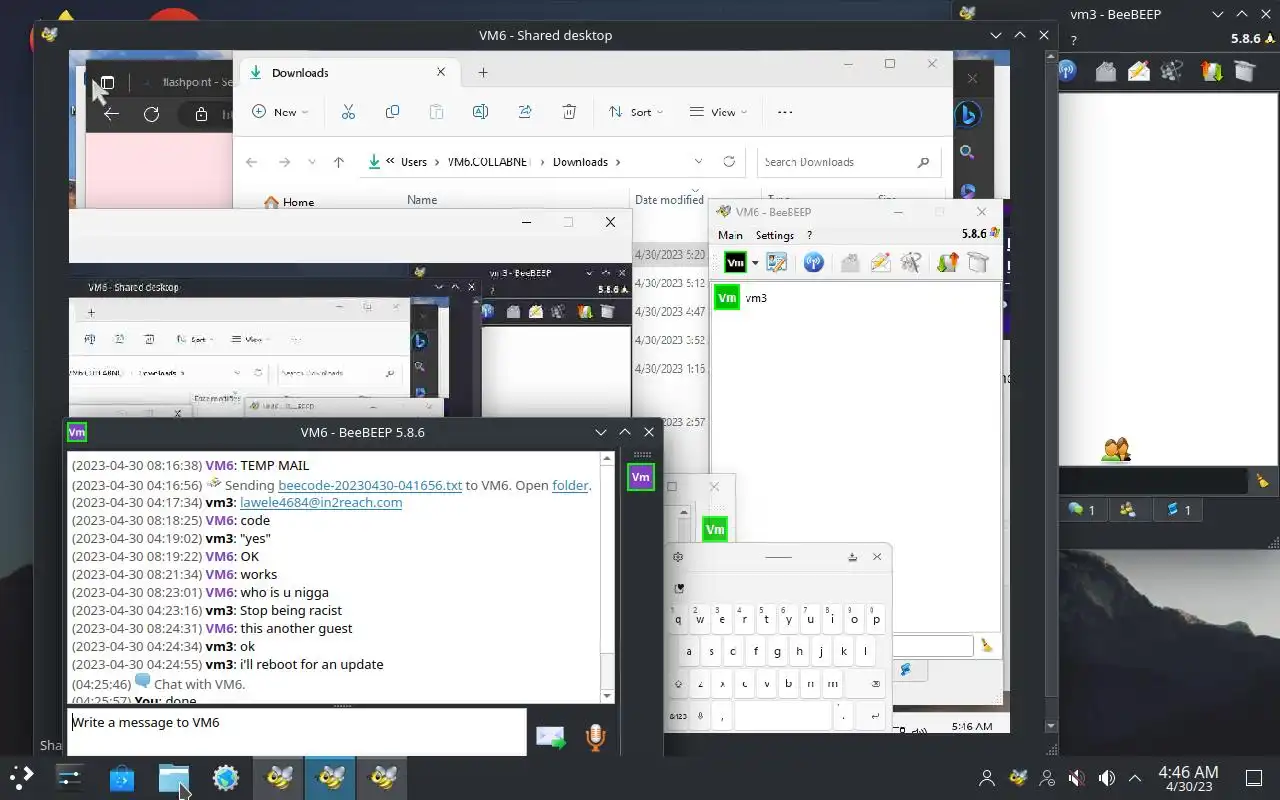Add a new tab in File Explorer

pyautogui.click(x=483, y=72)
